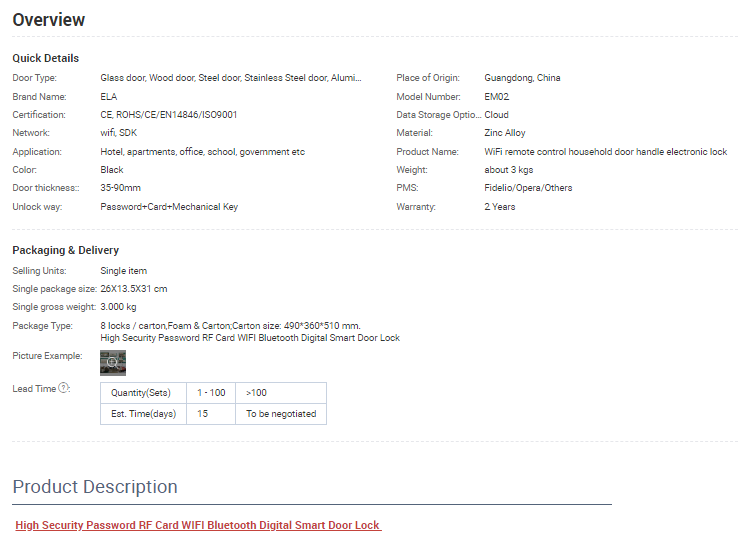
Task: Select the Overview heading
Action: pyautogui.click(x=49, y=20)
